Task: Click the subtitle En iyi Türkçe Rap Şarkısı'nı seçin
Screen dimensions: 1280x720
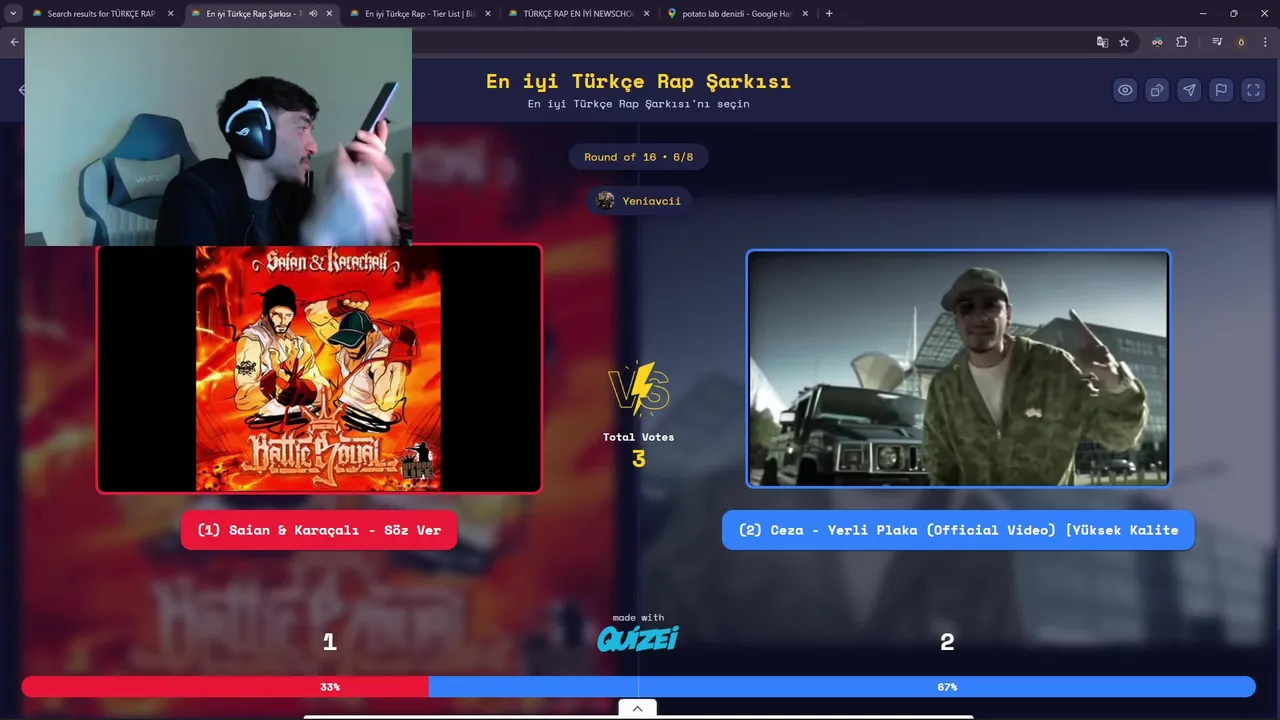Action: [638, 104]
